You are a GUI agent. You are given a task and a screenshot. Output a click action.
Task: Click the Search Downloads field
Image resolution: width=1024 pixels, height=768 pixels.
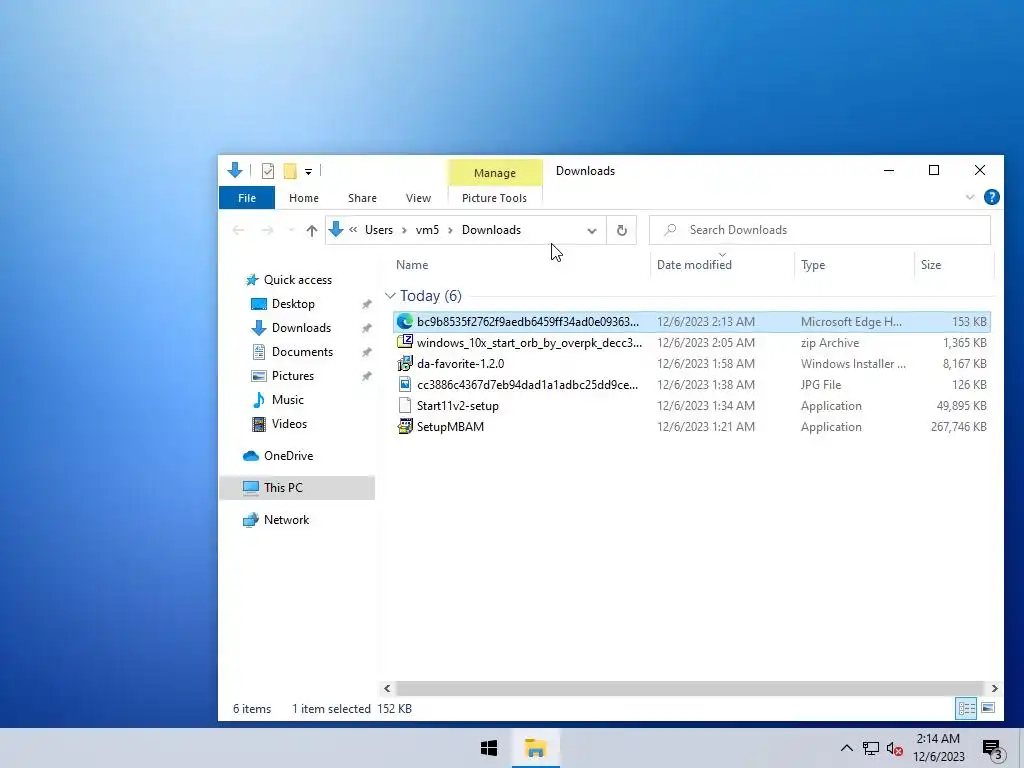[x=820, y=230]
